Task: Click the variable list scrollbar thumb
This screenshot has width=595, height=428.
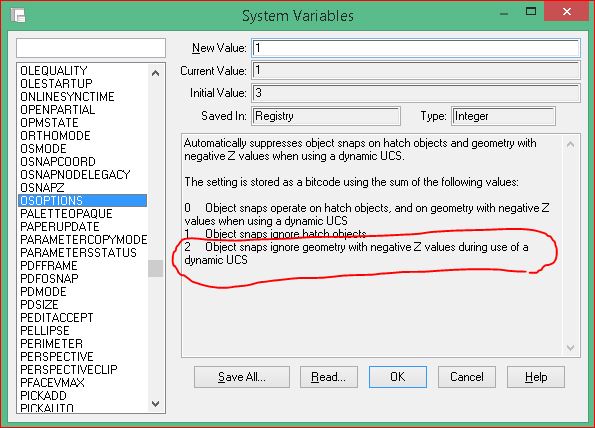Action: click(x=155, y=268)
